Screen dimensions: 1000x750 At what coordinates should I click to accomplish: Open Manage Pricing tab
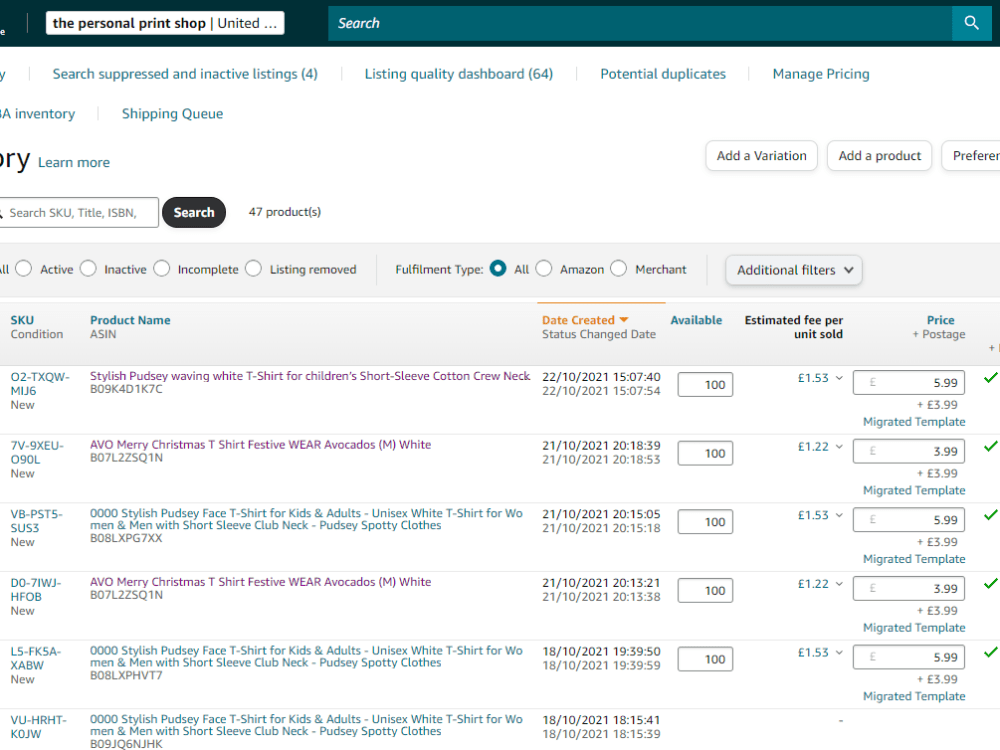(x=821, y=74)
